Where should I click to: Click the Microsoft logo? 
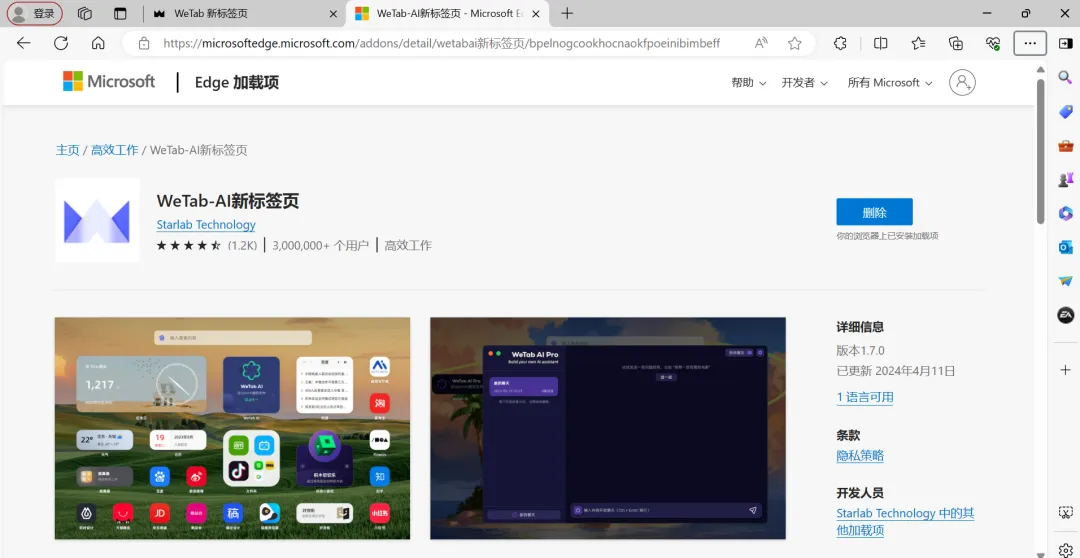[109, 81]
